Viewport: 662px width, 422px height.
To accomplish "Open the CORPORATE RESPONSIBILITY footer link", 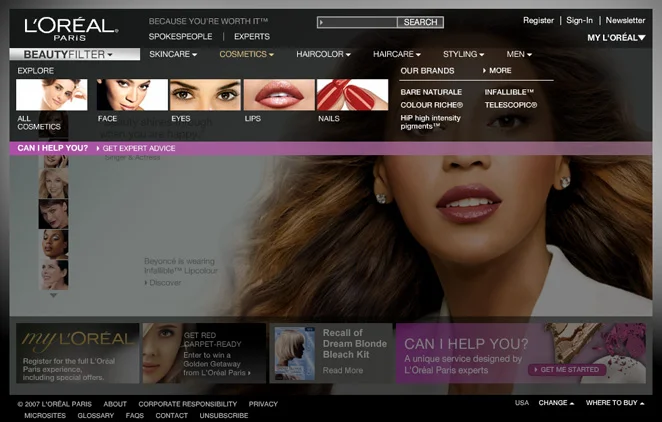I will (187, 404).
